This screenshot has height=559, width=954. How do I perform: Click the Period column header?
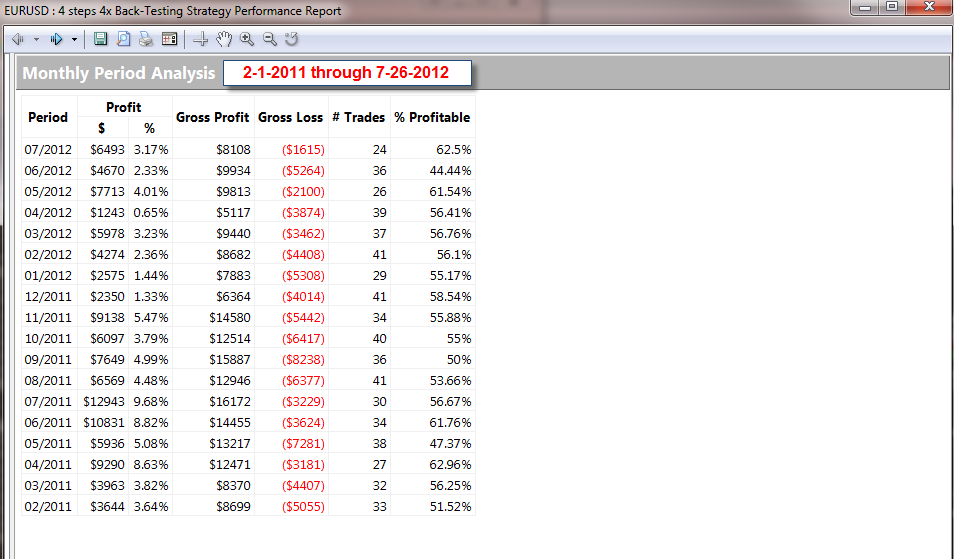coord(48,117)
